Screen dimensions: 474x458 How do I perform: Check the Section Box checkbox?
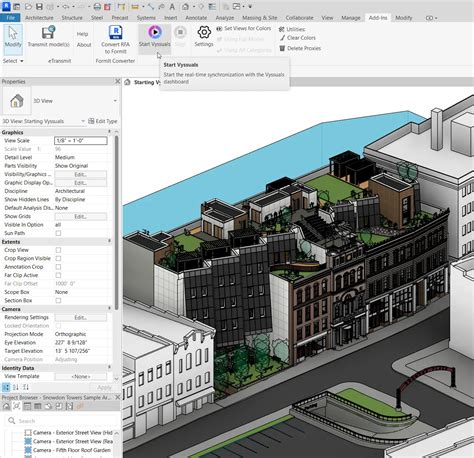pos(58,301)
